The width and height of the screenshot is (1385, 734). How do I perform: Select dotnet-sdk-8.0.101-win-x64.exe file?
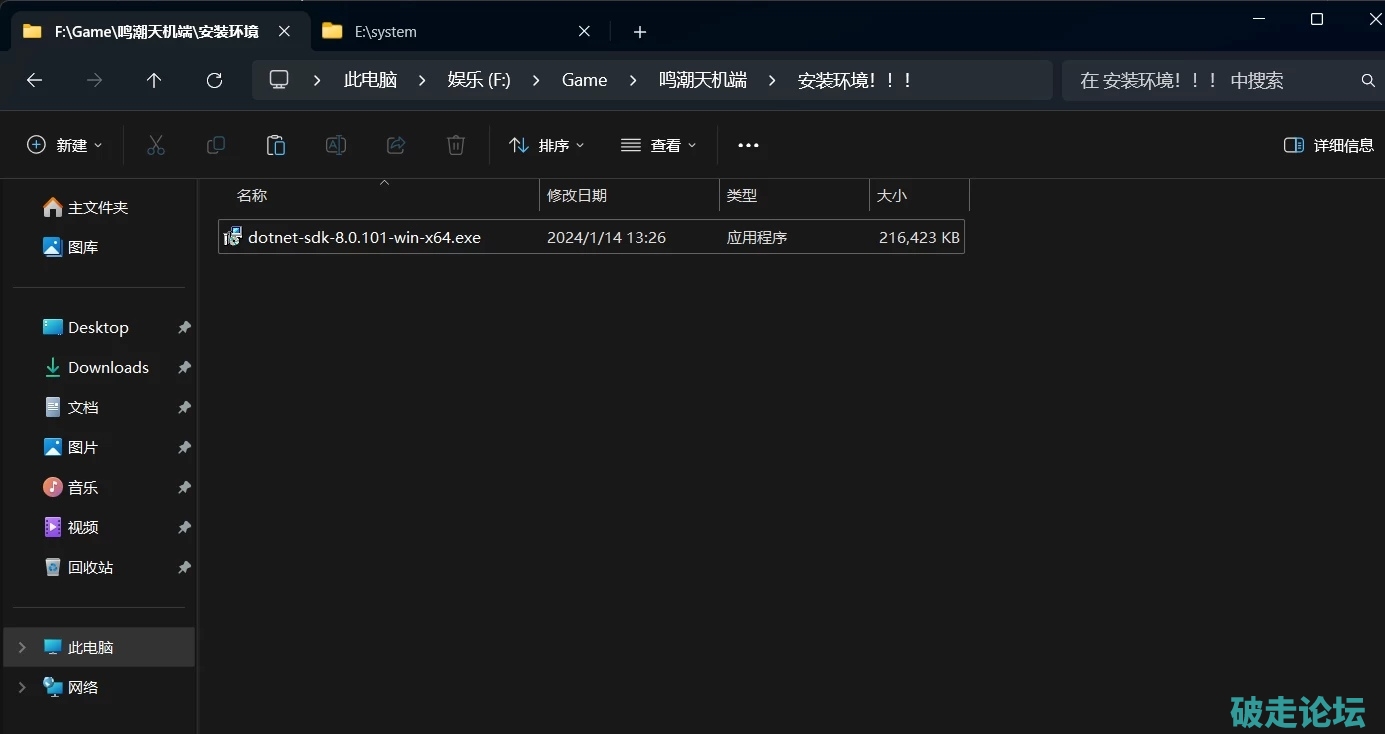[x=364, y=237]
